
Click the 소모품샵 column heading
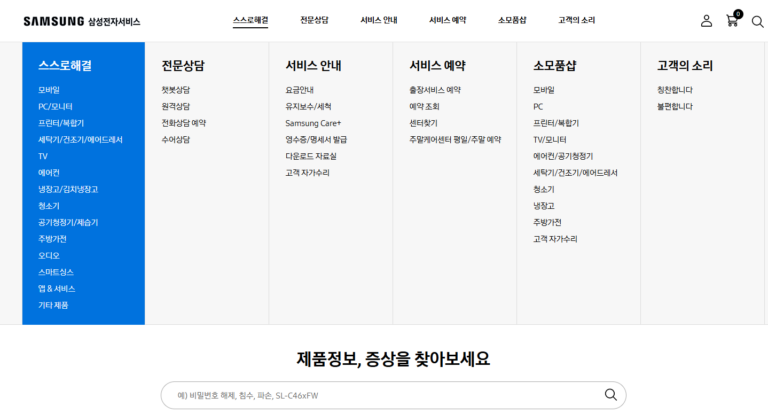[x=555, y=65]
